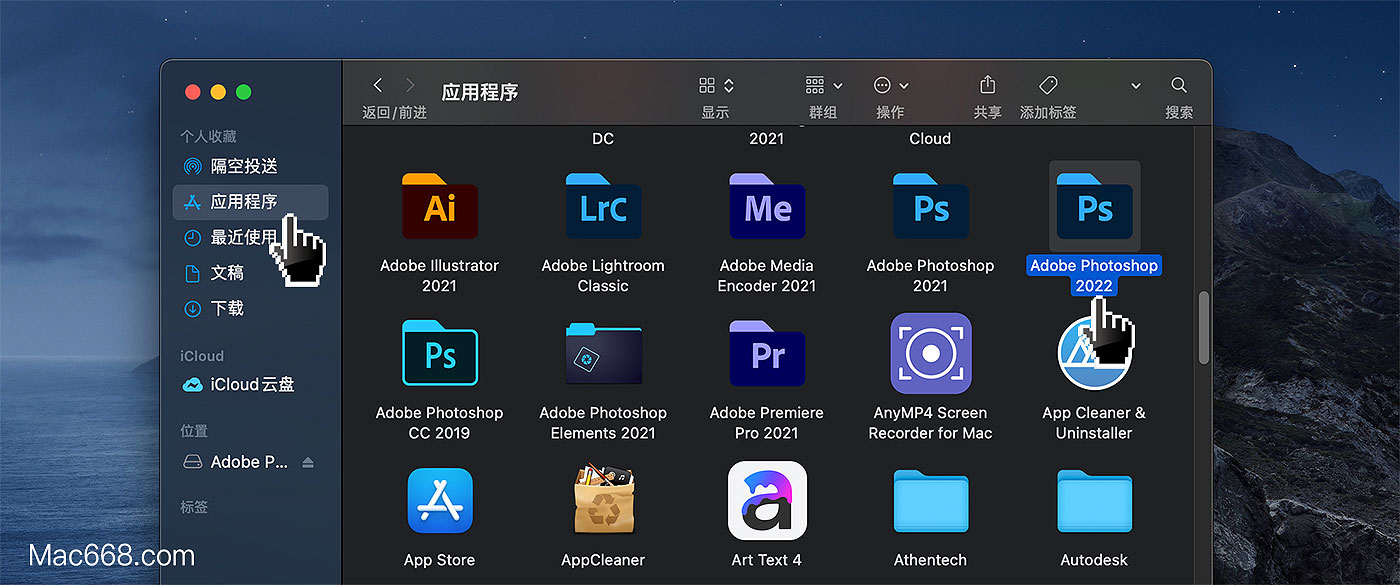Select the Adobe P... volume in sidebar
This screenshot has width=1400, height=585.
click(x=249, y=462)
